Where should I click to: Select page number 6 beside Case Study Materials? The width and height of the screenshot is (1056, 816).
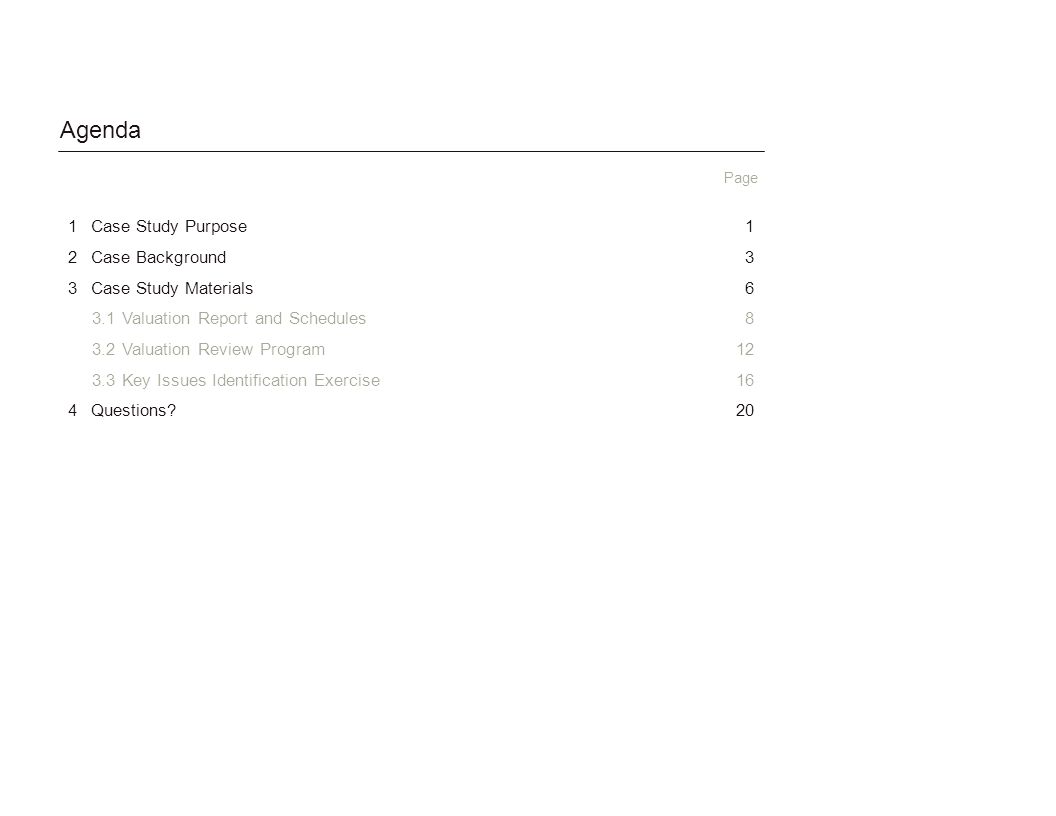click(x=750, y=288)
